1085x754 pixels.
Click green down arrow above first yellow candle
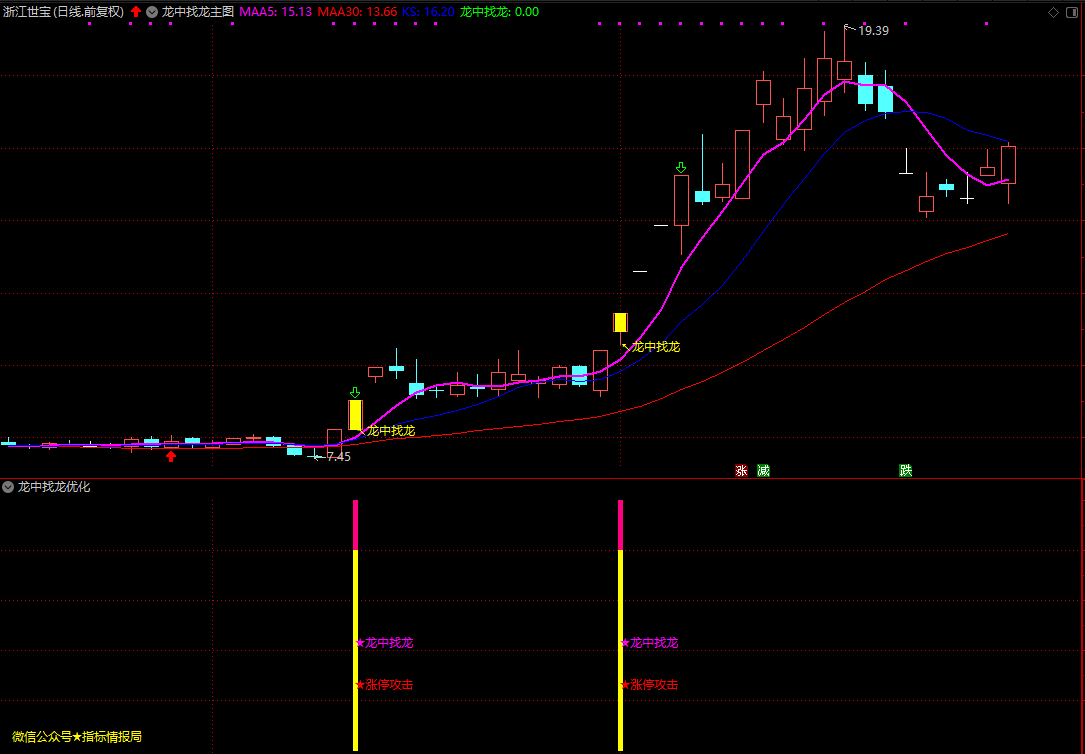(x=355, y=393)
